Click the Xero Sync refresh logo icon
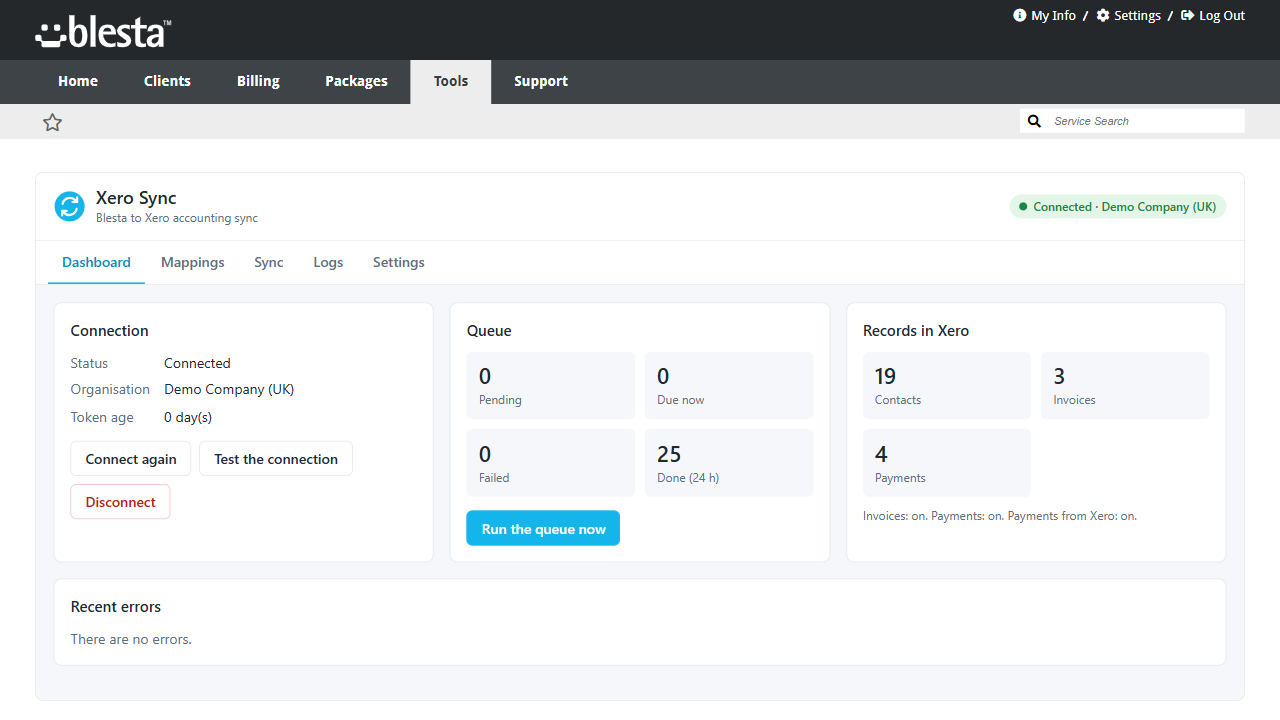This screenshot has height=720, width=1280. point(70,207)
